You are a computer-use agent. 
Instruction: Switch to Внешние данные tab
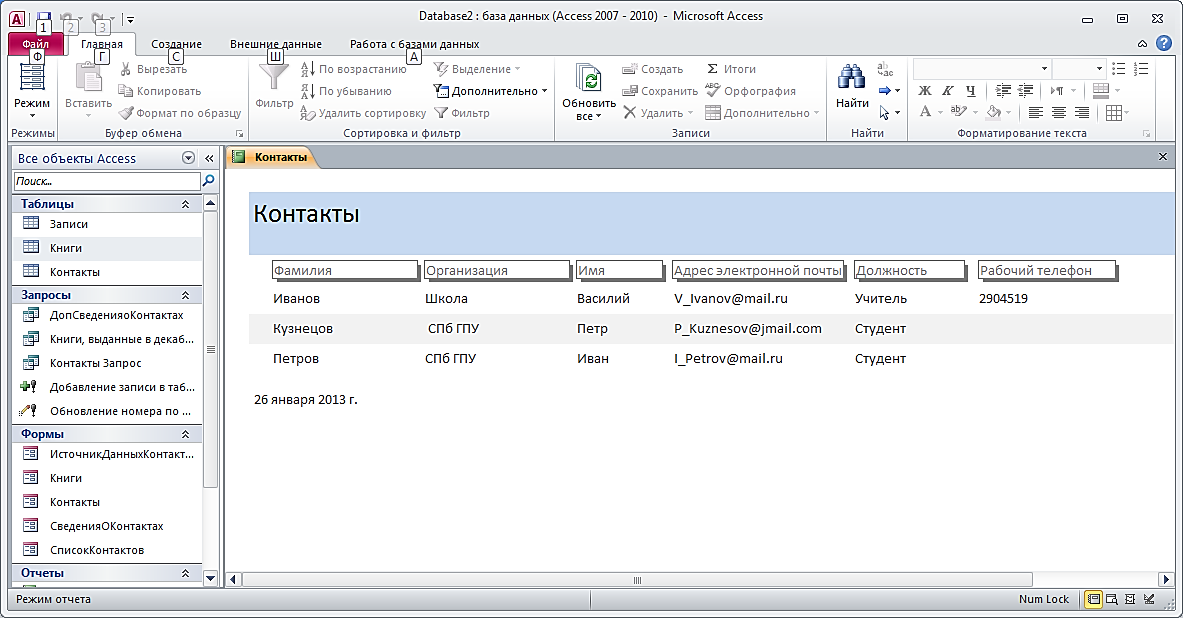pyautogui.click(x=276, y=44)
